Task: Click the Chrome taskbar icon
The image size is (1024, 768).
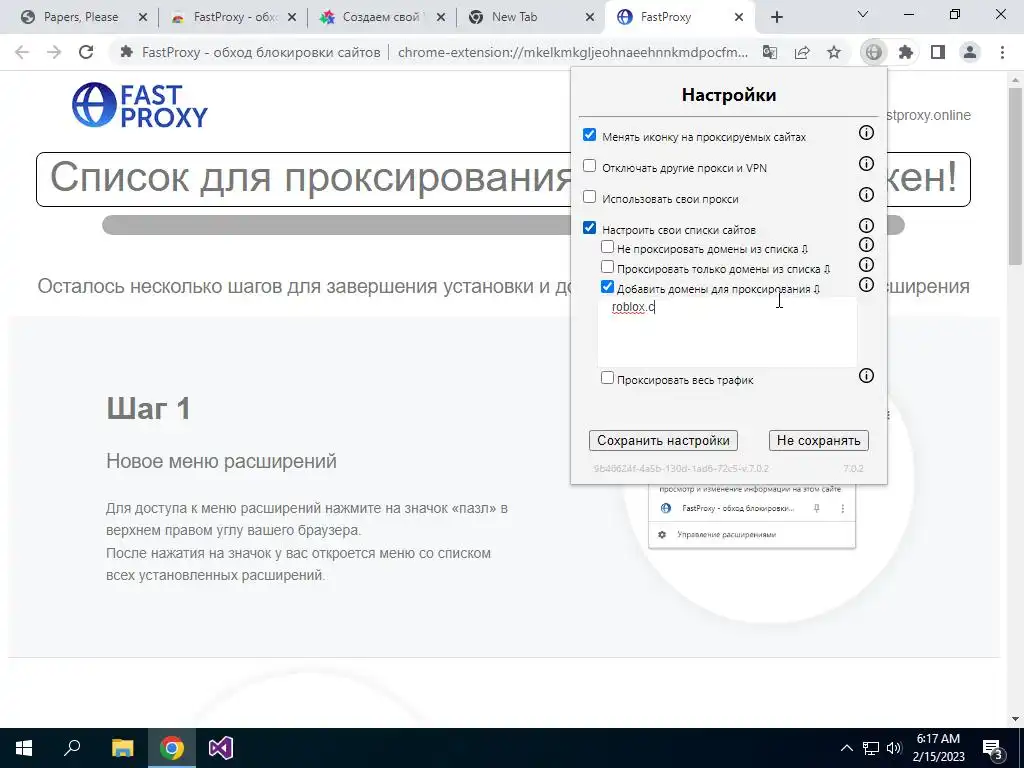Action: click(172, 748)
